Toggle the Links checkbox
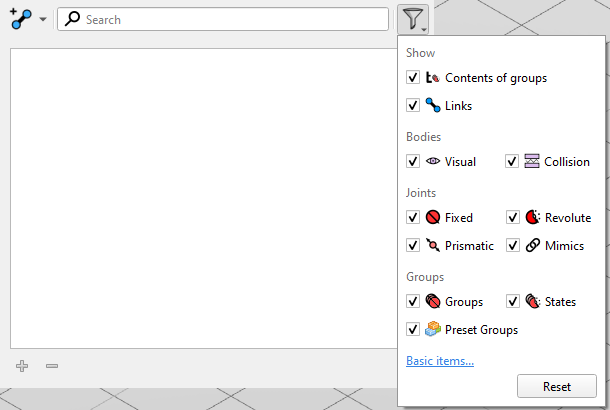610x410 pixels. click(x=413, y=105)
